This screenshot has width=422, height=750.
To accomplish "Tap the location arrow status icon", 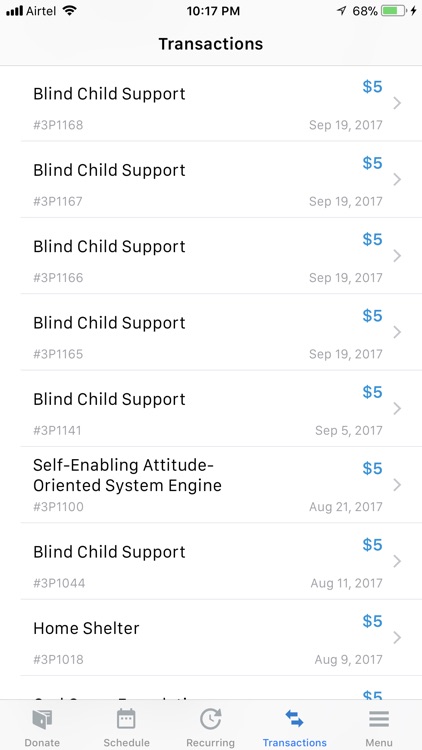I will point(341,11).
